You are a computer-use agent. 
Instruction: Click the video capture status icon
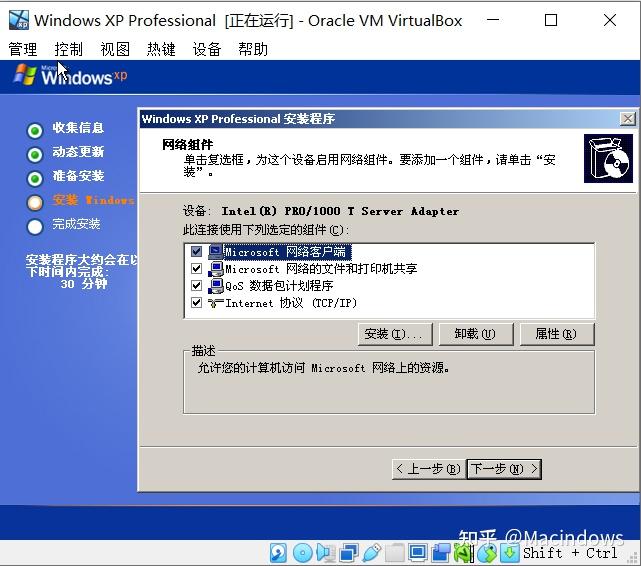tap(441, 553)
